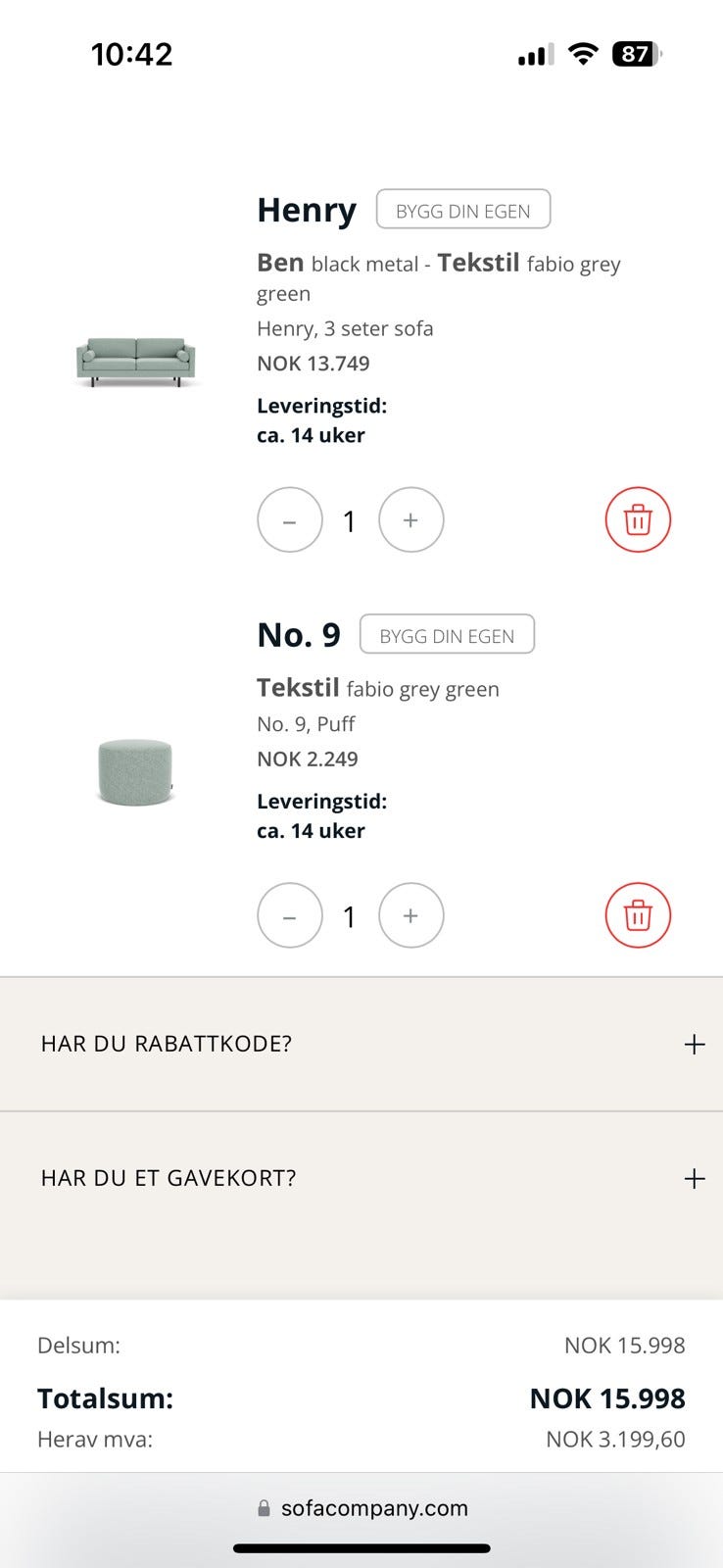Tap the lock icon in address bar

pos(264,1508)
